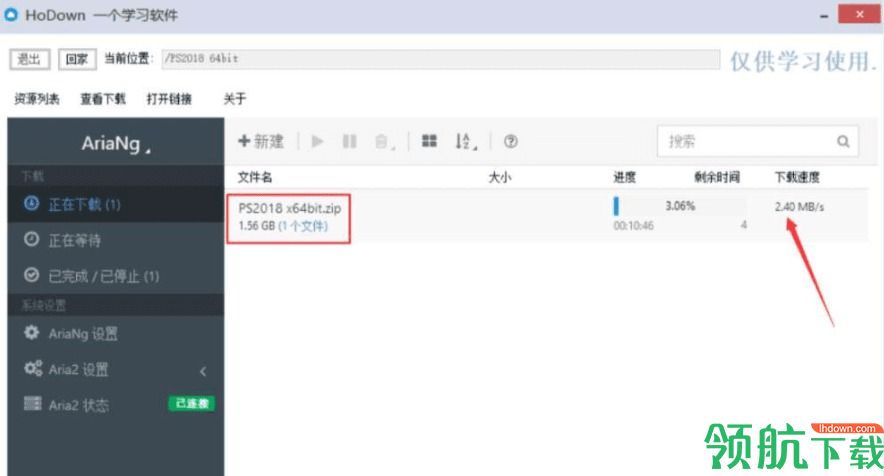
Task: Click the 大小 column header
Action: click(500, 178)
